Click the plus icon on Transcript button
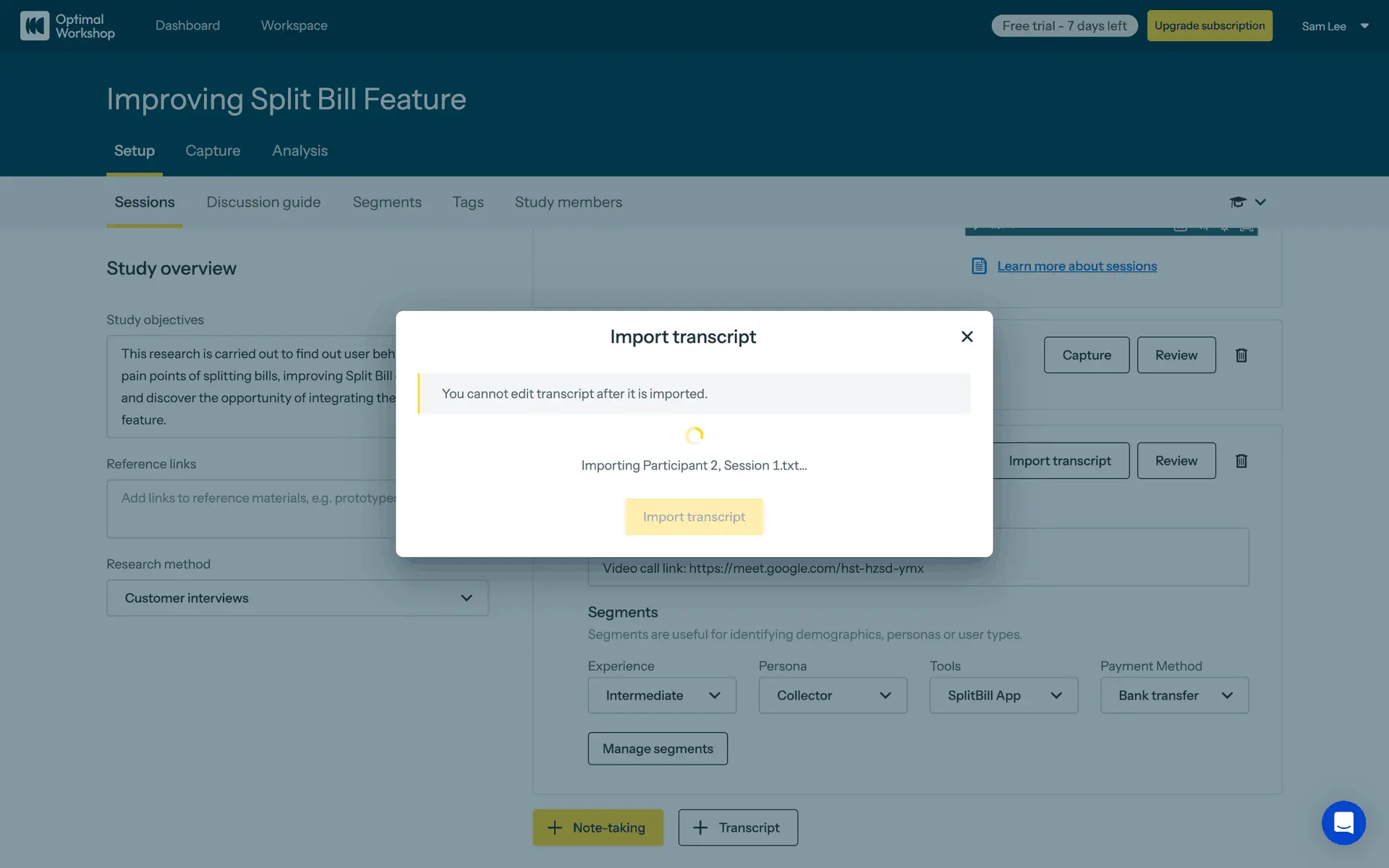 click(x=700, y=827)
